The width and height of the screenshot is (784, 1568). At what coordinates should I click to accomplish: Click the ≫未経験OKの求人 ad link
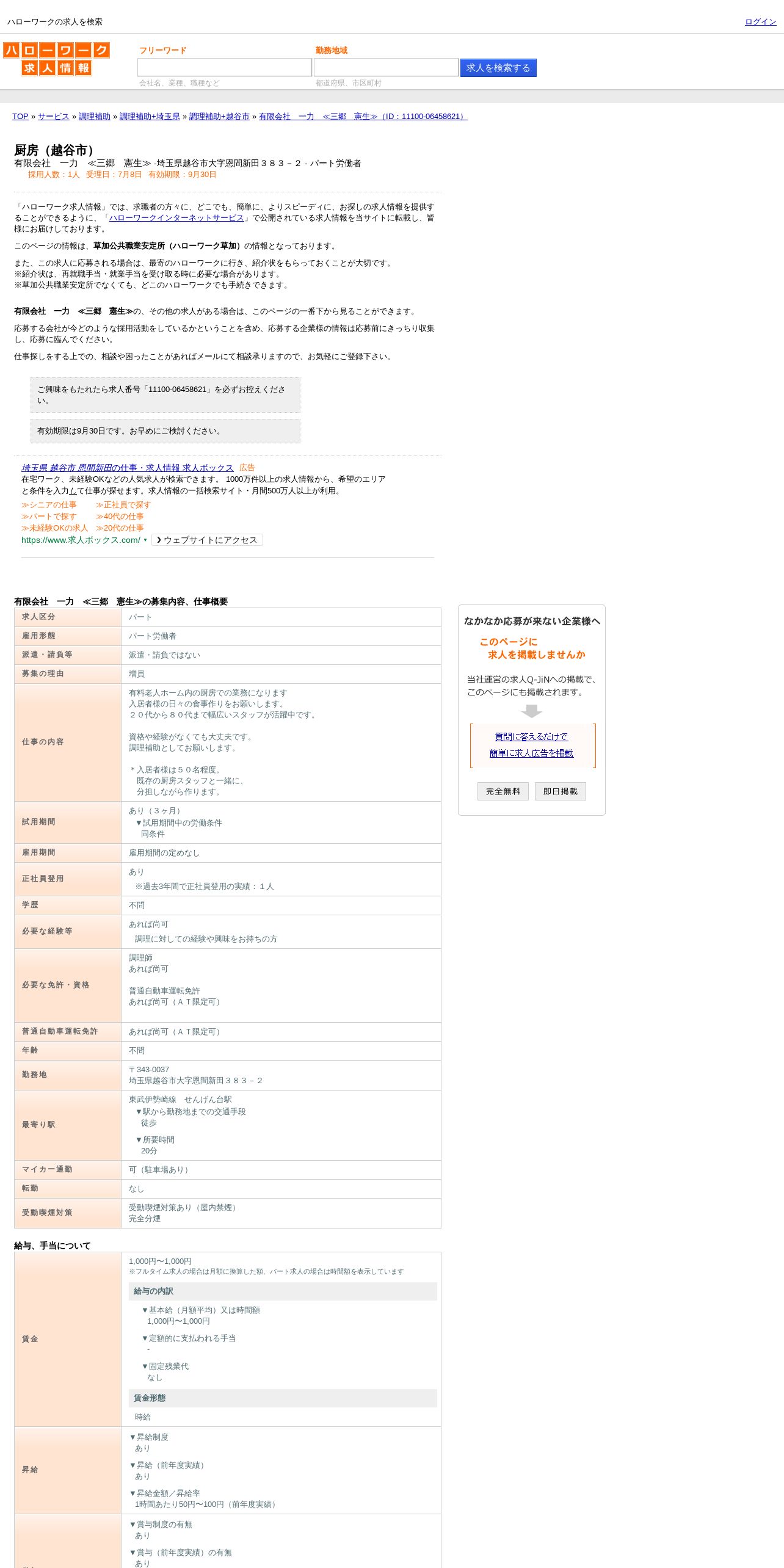click(x=54, y=528)
